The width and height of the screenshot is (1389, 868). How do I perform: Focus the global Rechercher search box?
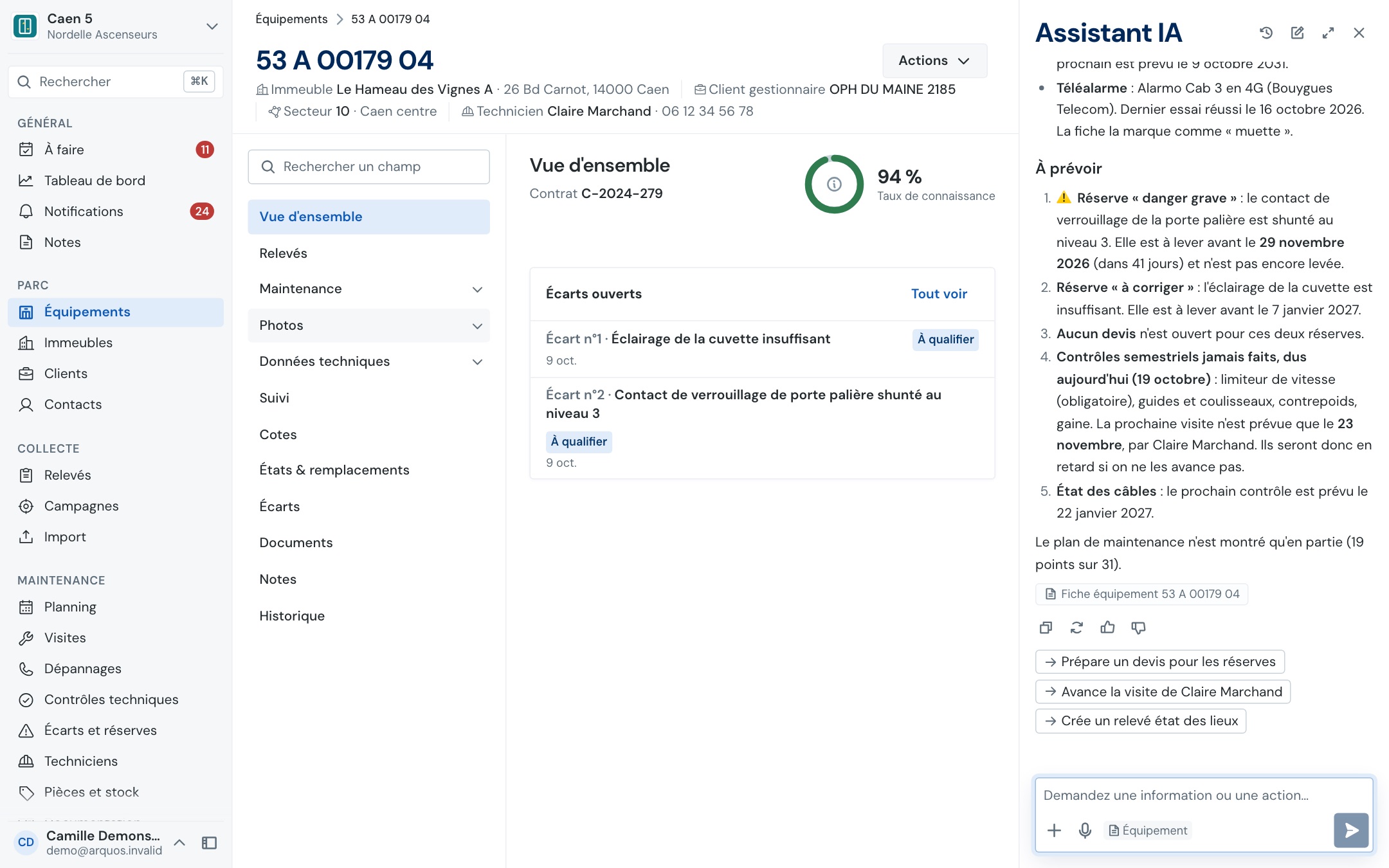(116, 82)
